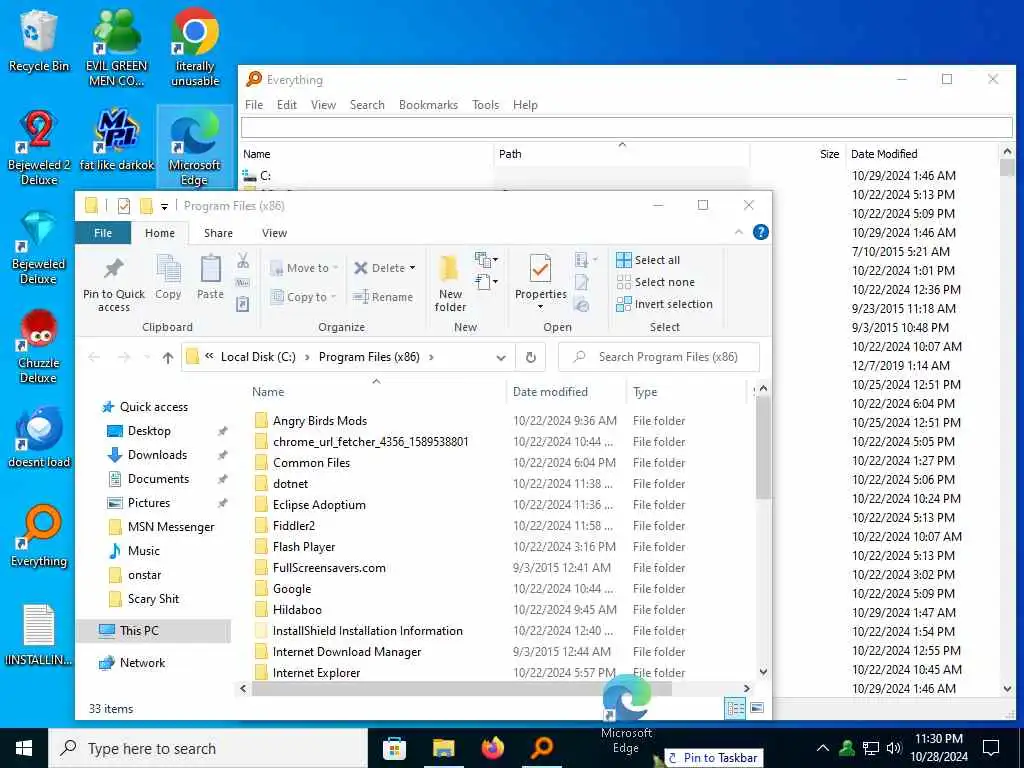The image size is (1024, 768).
Task: Expand chevron after Program Files (x86) breadcrumb
Action: [x=431, y=357]
